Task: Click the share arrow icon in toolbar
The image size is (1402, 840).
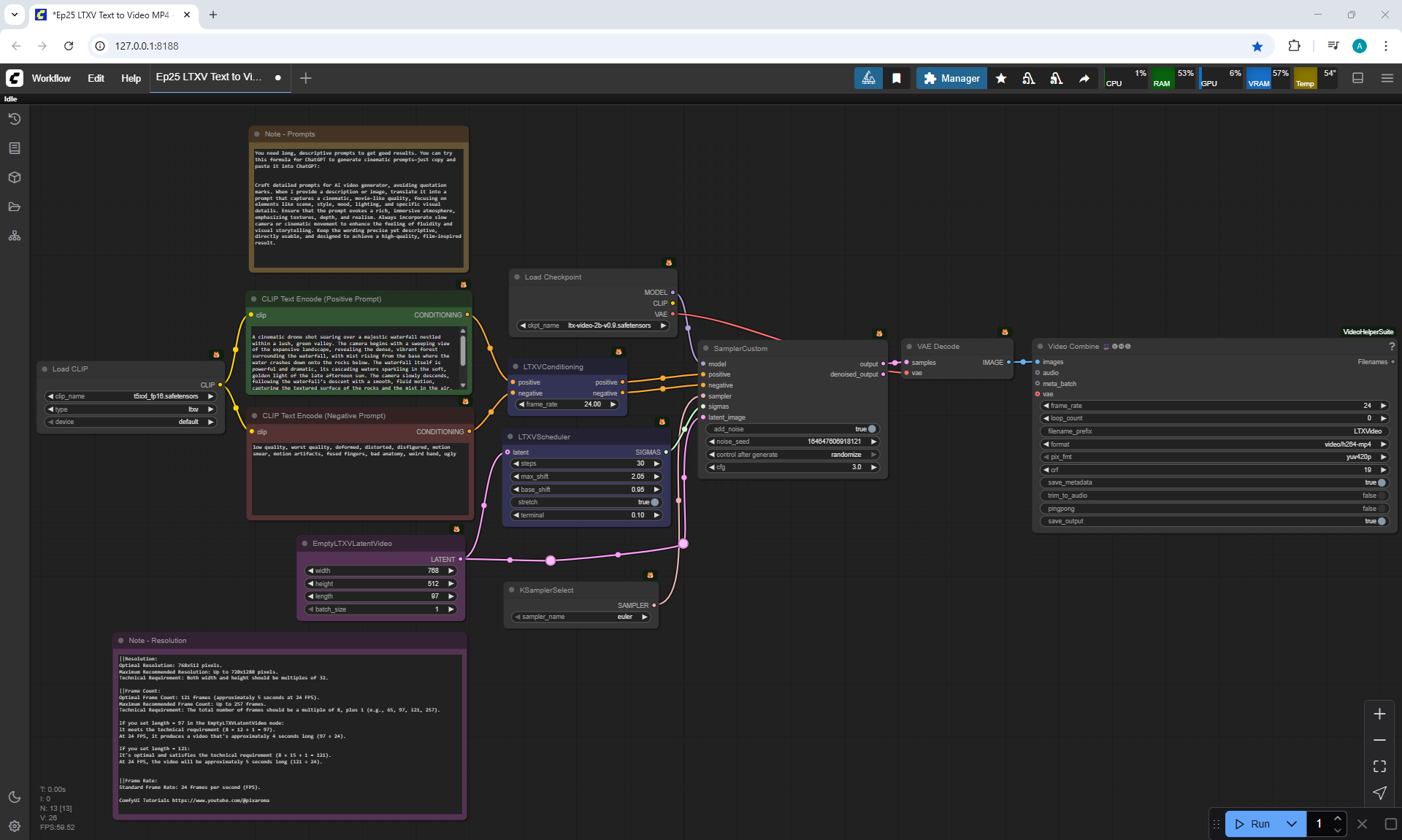Action: 1084,78
